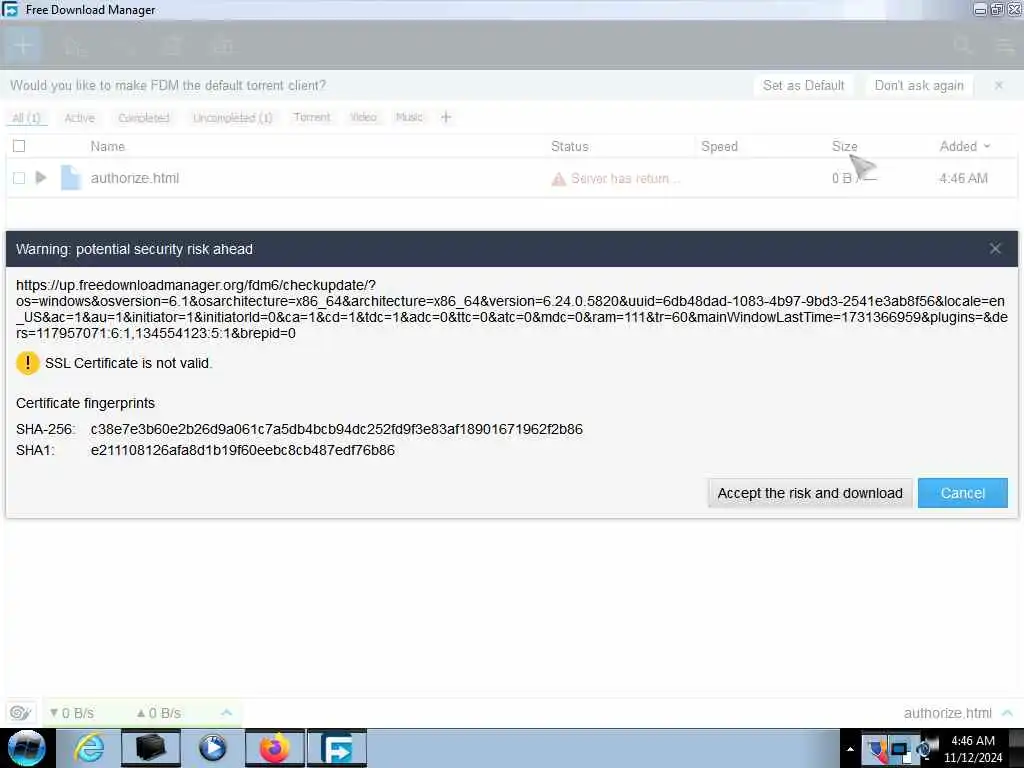Click the move-to-folder icon in toolbar
Image resolution: width=1024 pixels, height=768 pixels.
click(x=223, y=46)
